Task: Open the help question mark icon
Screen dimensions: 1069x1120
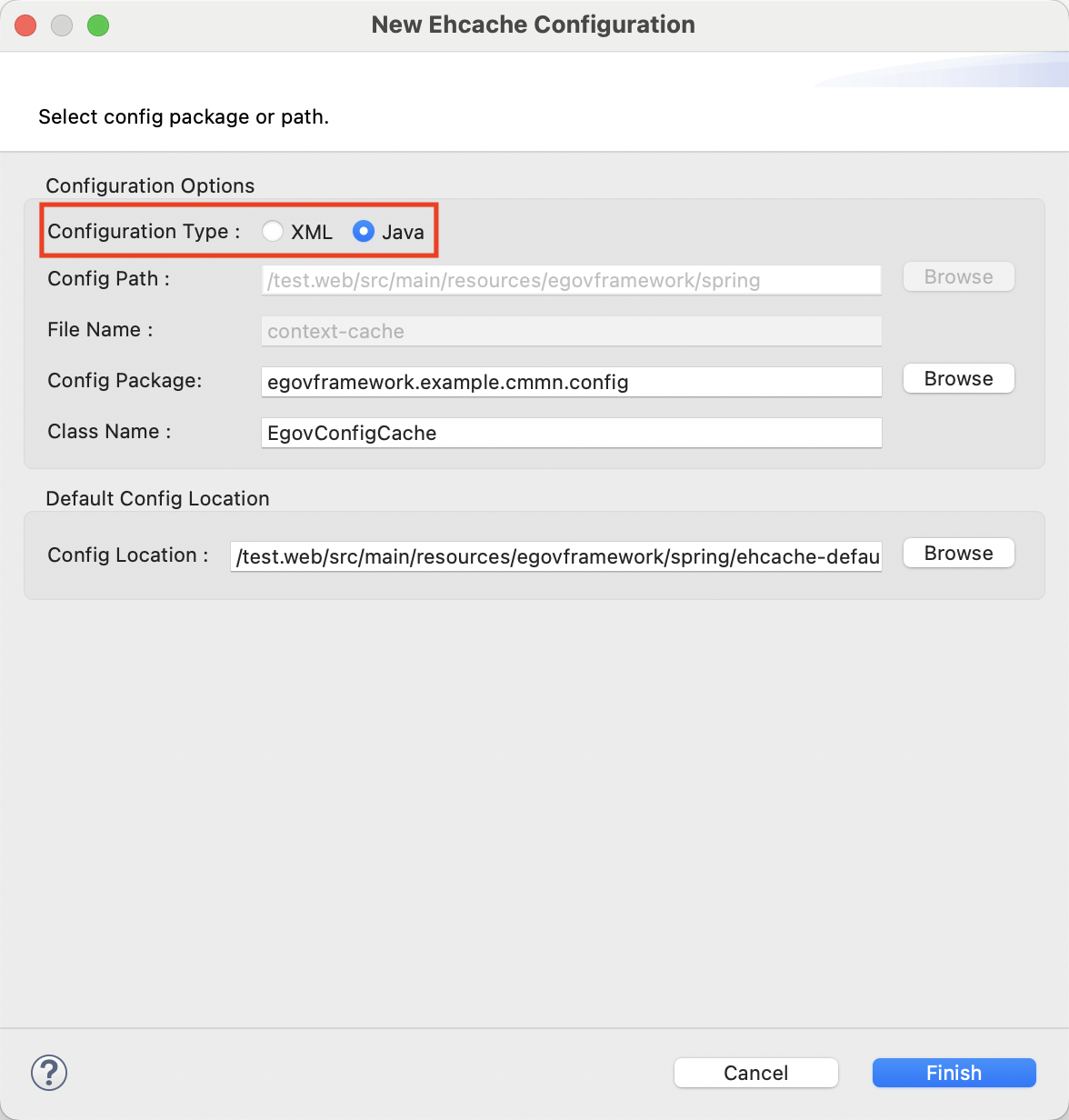Action: tap(49, 1073)
